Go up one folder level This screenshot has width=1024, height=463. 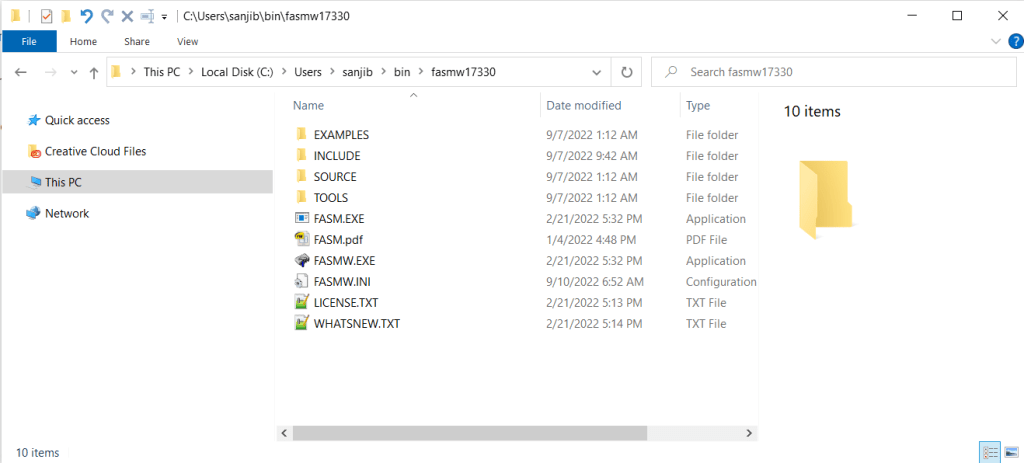(94, 72)
